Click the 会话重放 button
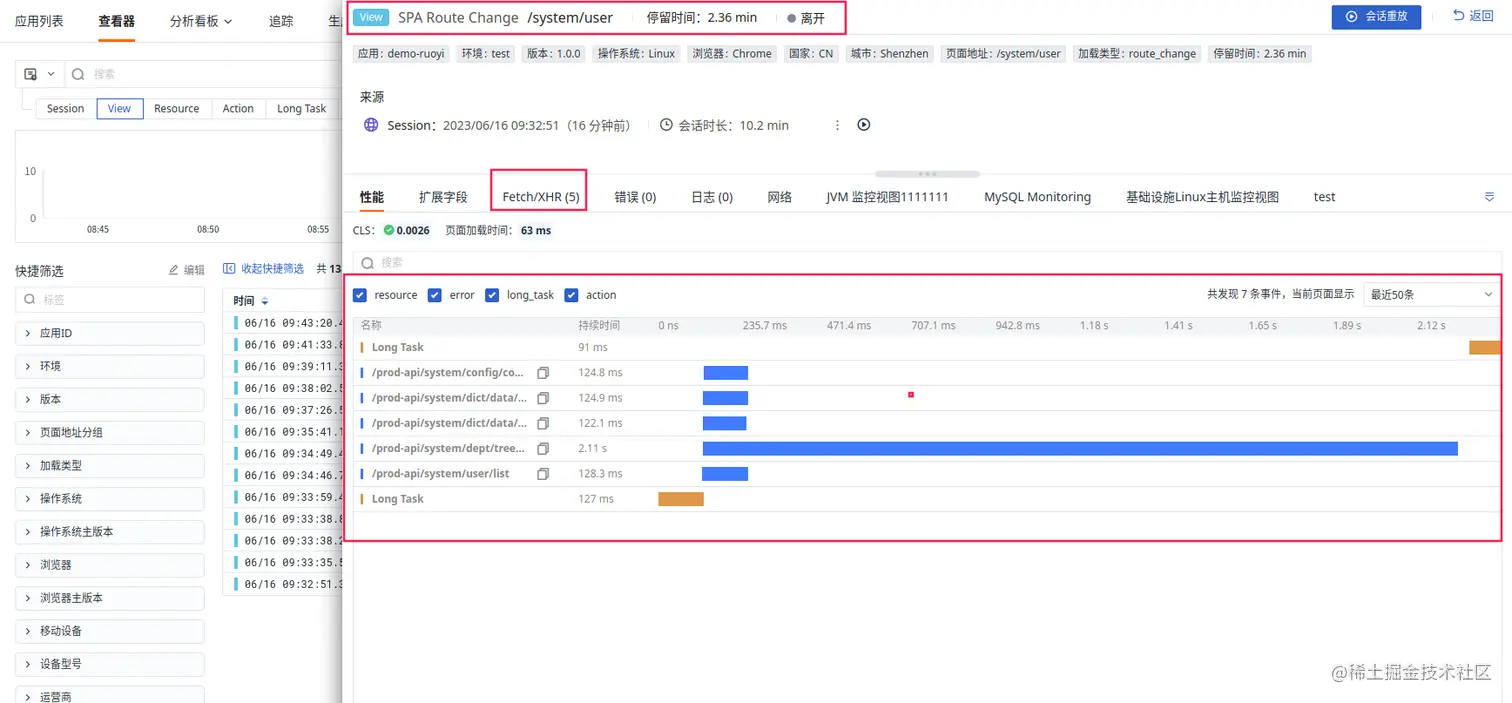 click(x=1376, y=16)
